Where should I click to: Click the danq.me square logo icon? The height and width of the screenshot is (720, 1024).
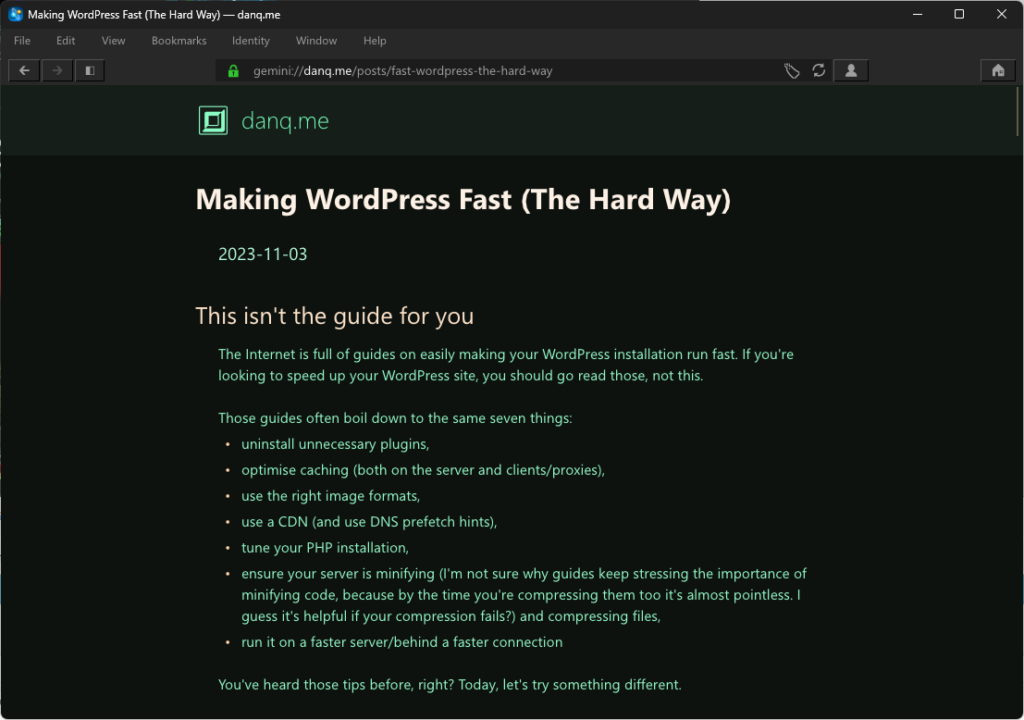click(x=212, y=119)
